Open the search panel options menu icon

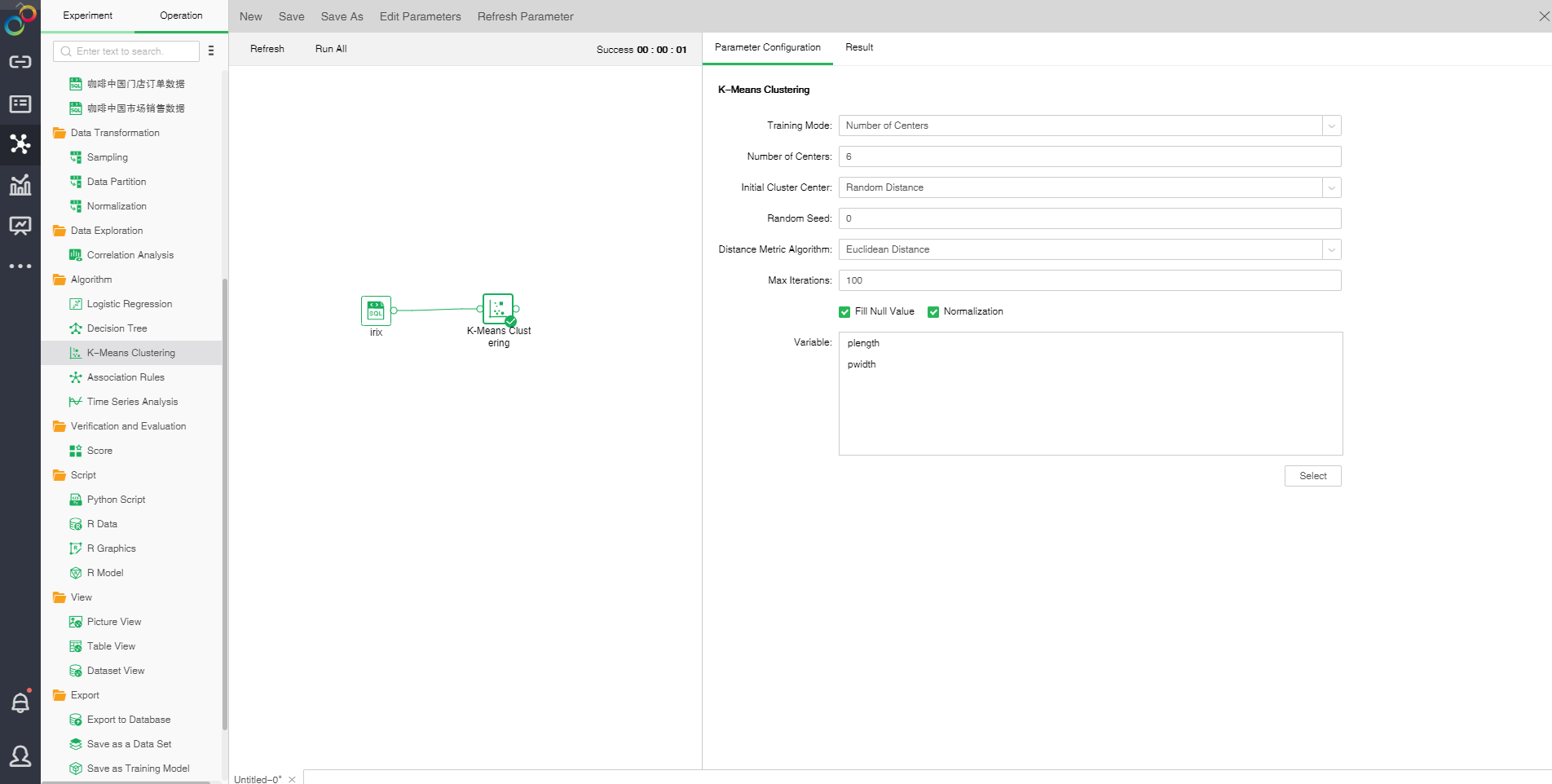(211, 51)
